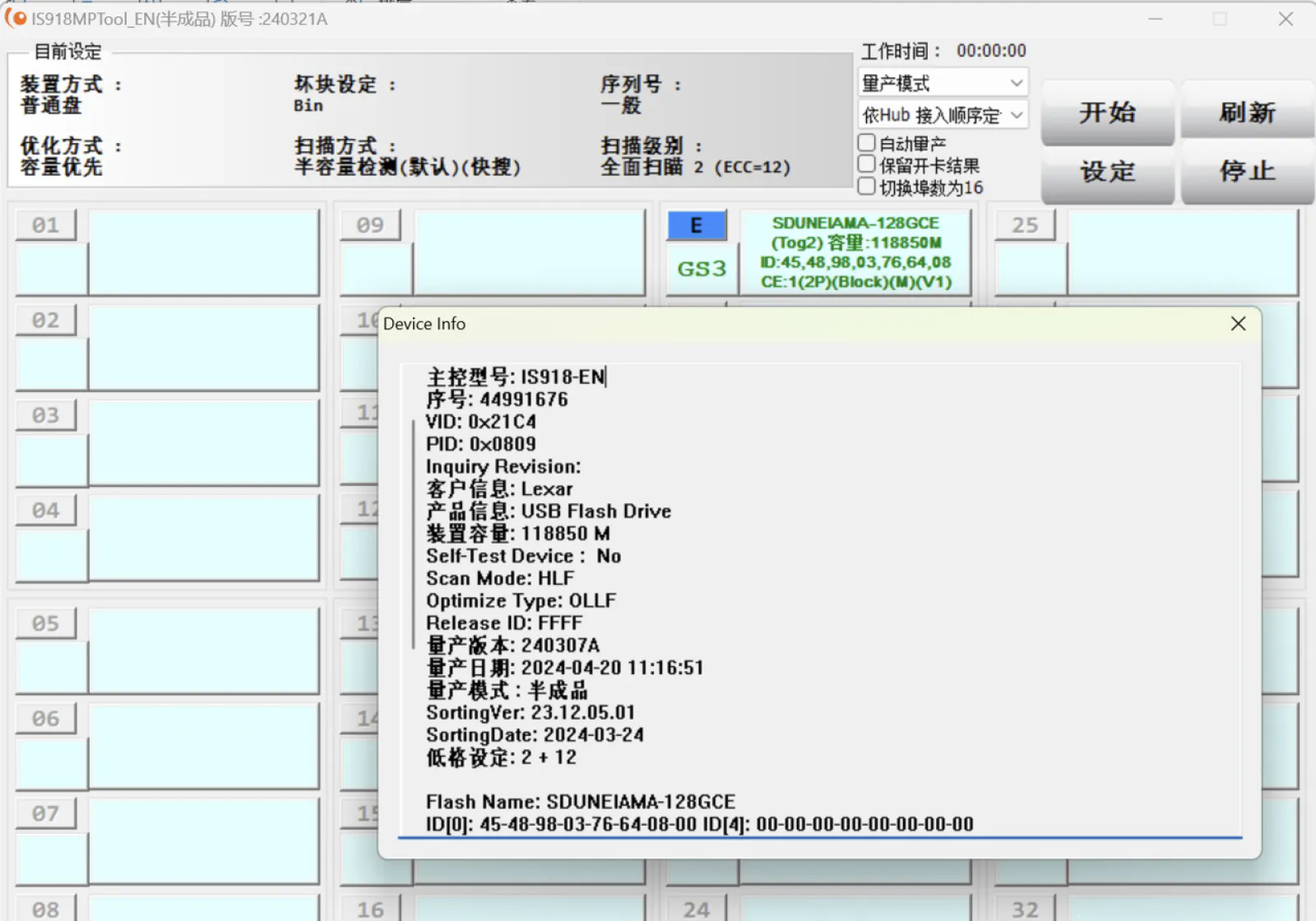Expand the 依Hub 接入顺序定 dropdown
Viewport: 1316px width, 921px height.
[x=943, y=115]
